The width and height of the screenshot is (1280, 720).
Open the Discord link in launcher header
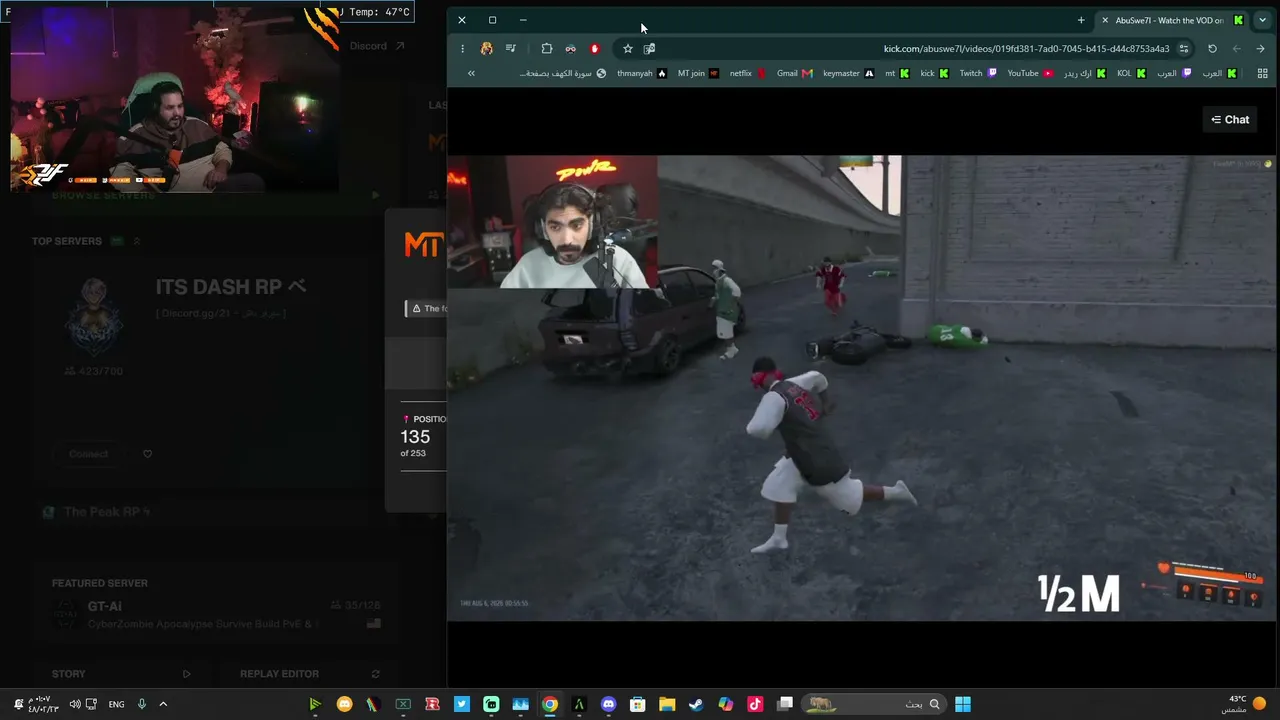point(377,46)
